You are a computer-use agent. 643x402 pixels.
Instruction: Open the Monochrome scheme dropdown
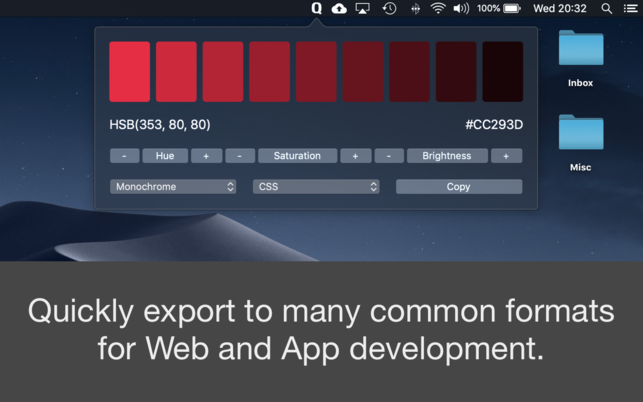(173, 187)
